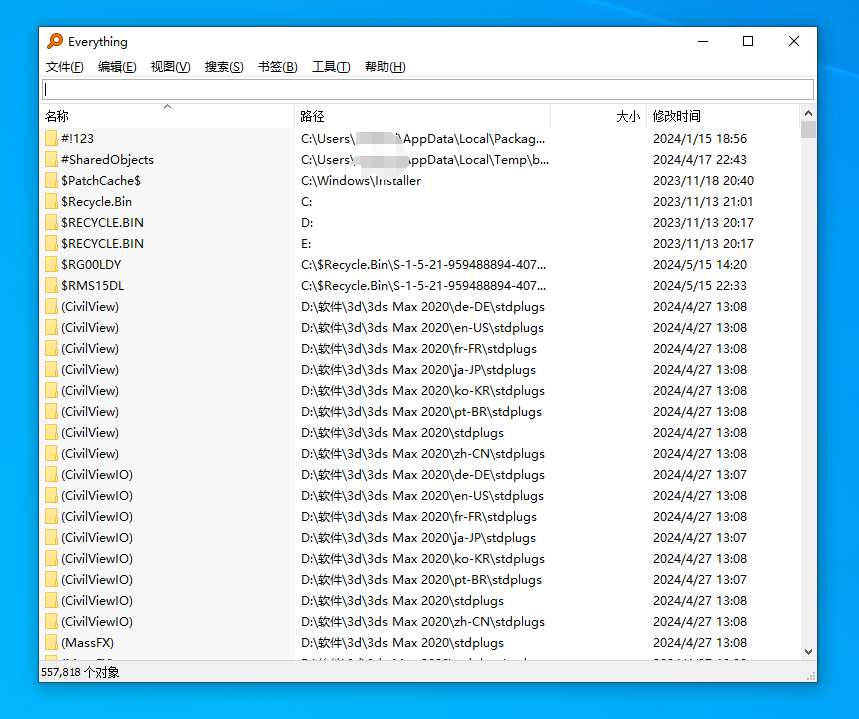This screenshot has width=859, height=719.
Task: Click scrollbar down arrow in results list
Action: tap(808, 652)
